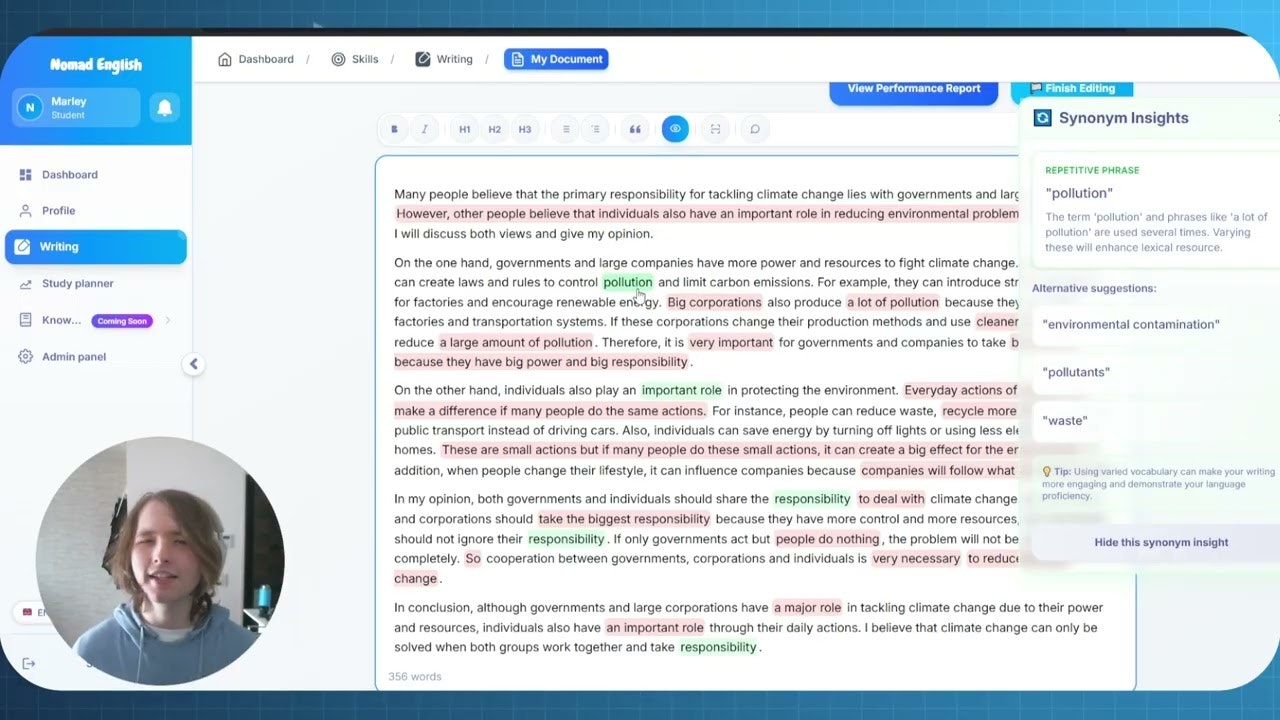Go to Writing breadcrumb

pyautogui.click(x=444, y=59)
